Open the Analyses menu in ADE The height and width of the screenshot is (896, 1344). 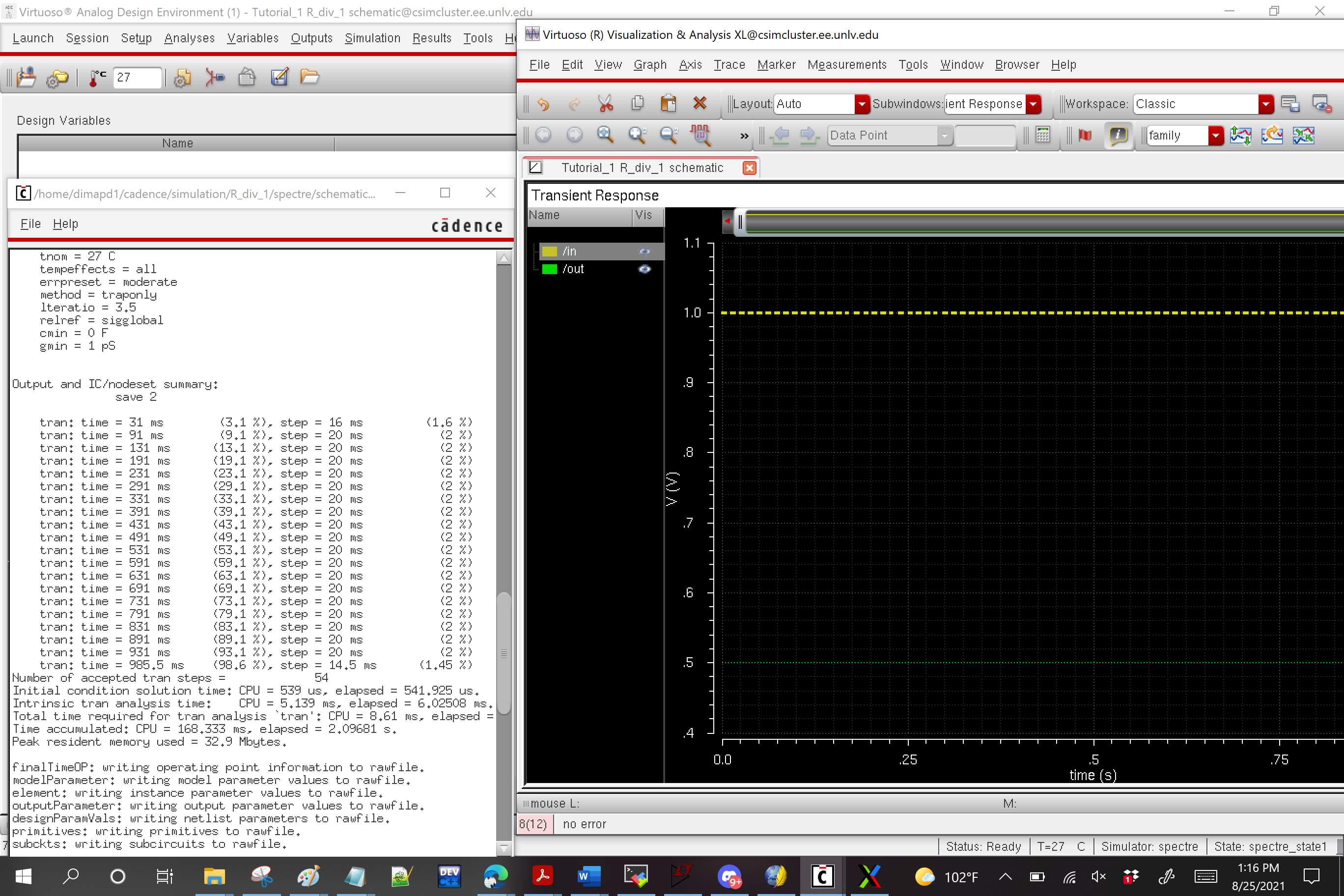pyautogui.click(x=189, y=38)
